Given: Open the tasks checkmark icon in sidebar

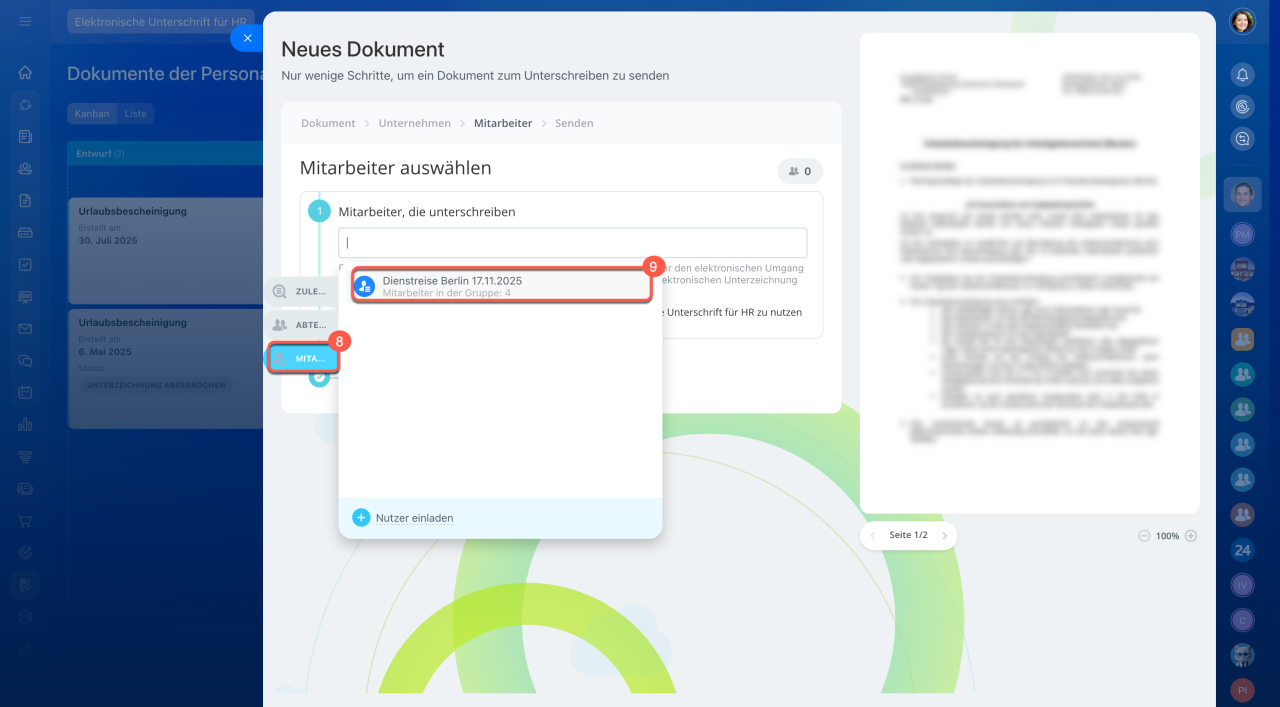Looking at the screenshot, I should [x=25, y=264].
